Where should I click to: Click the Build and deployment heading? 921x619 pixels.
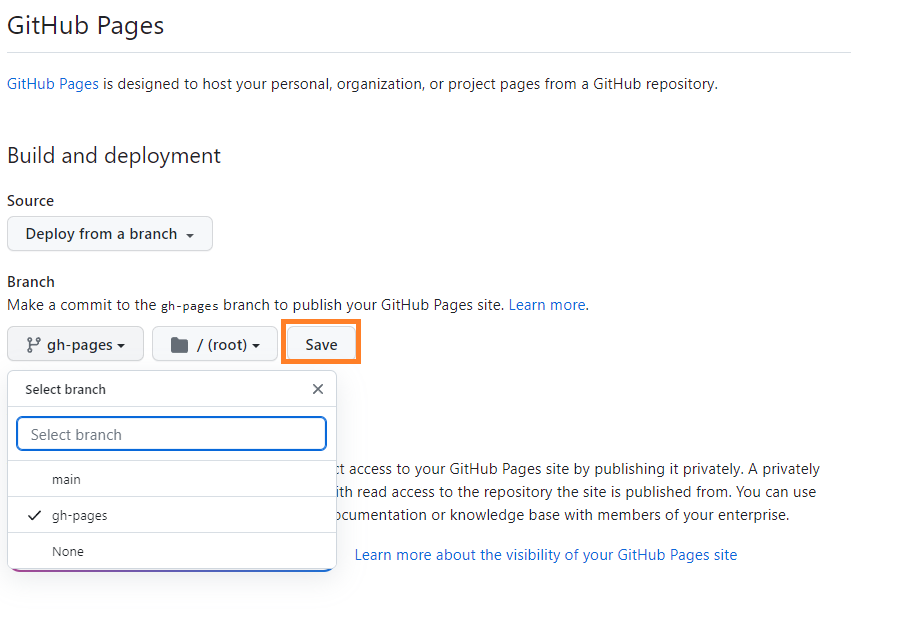point(114,156)
